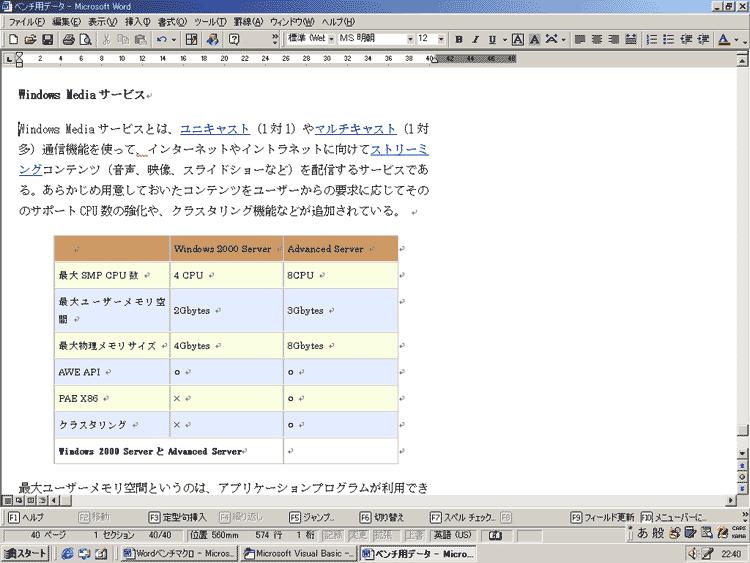Toggle 上書 overwrite mode in status bar
The height and width of the screenshot is (563, 750).
pos(414,535)
